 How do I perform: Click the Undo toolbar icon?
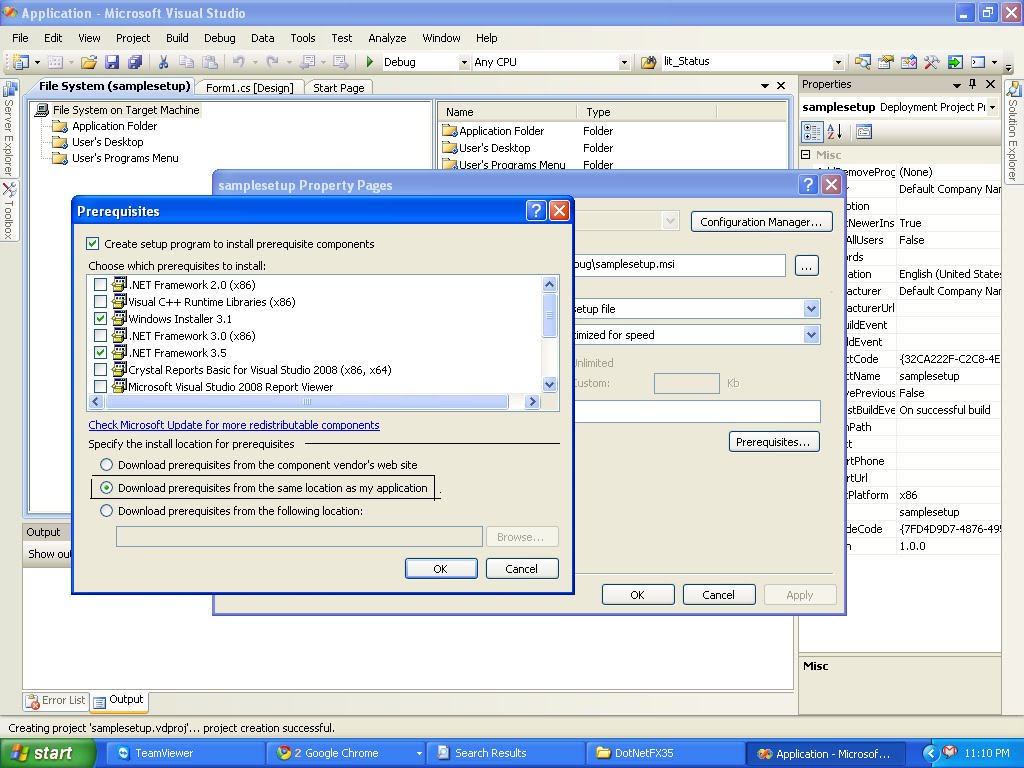[x=238, y=62]
